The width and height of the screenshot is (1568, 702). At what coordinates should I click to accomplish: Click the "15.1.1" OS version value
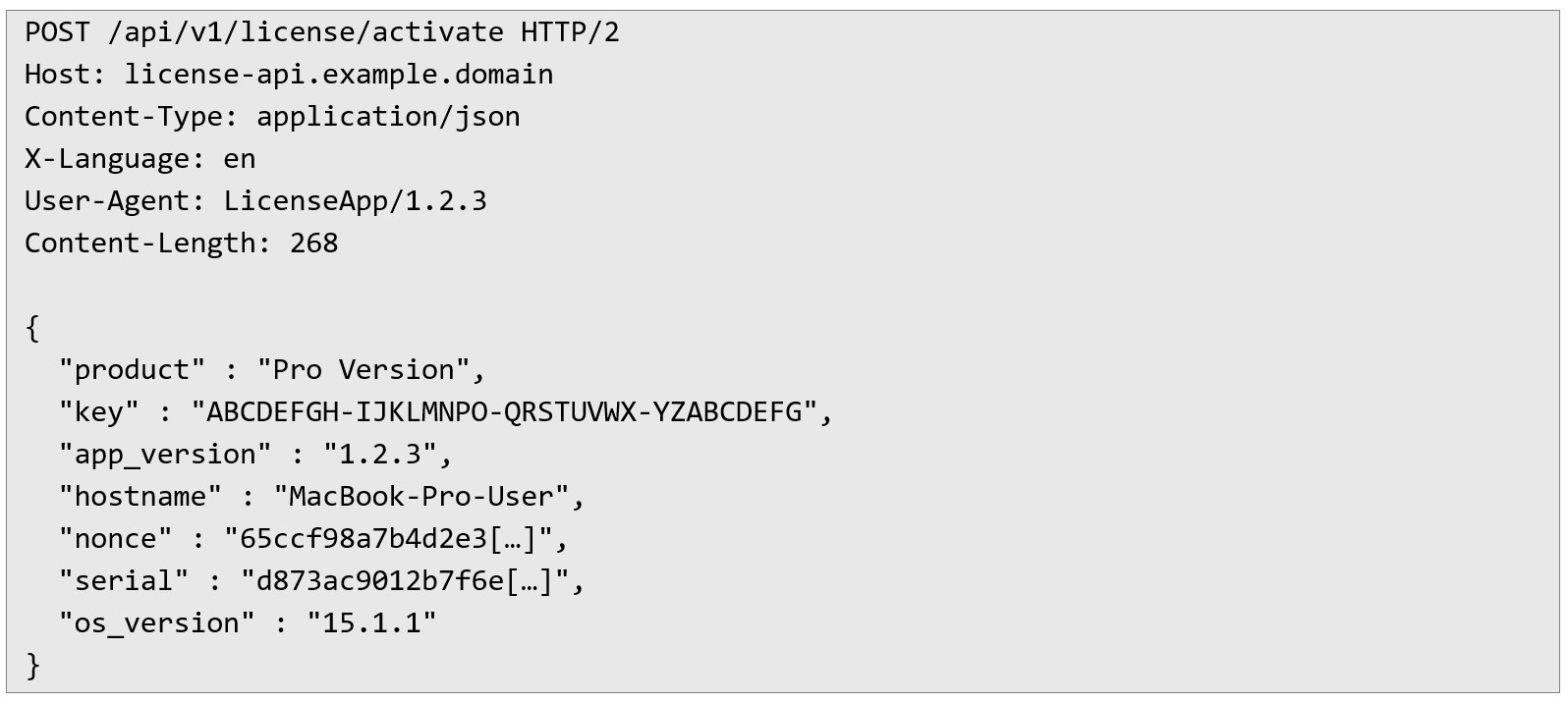(x=371, y=623)
